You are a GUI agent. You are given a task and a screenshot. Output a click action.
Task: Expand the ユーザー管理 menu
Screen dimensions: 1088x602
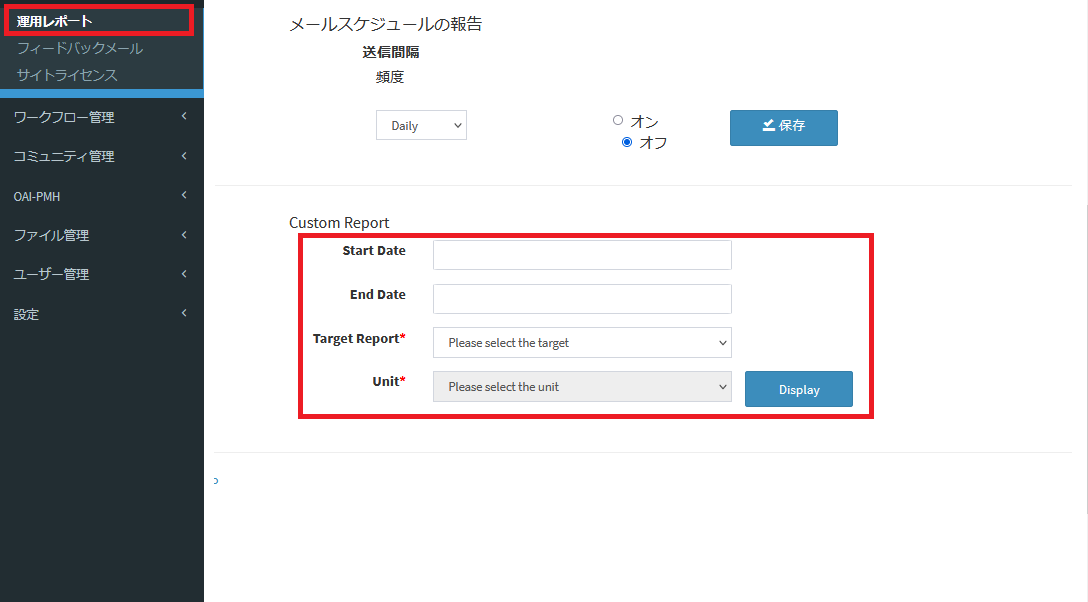click(51, 274)
